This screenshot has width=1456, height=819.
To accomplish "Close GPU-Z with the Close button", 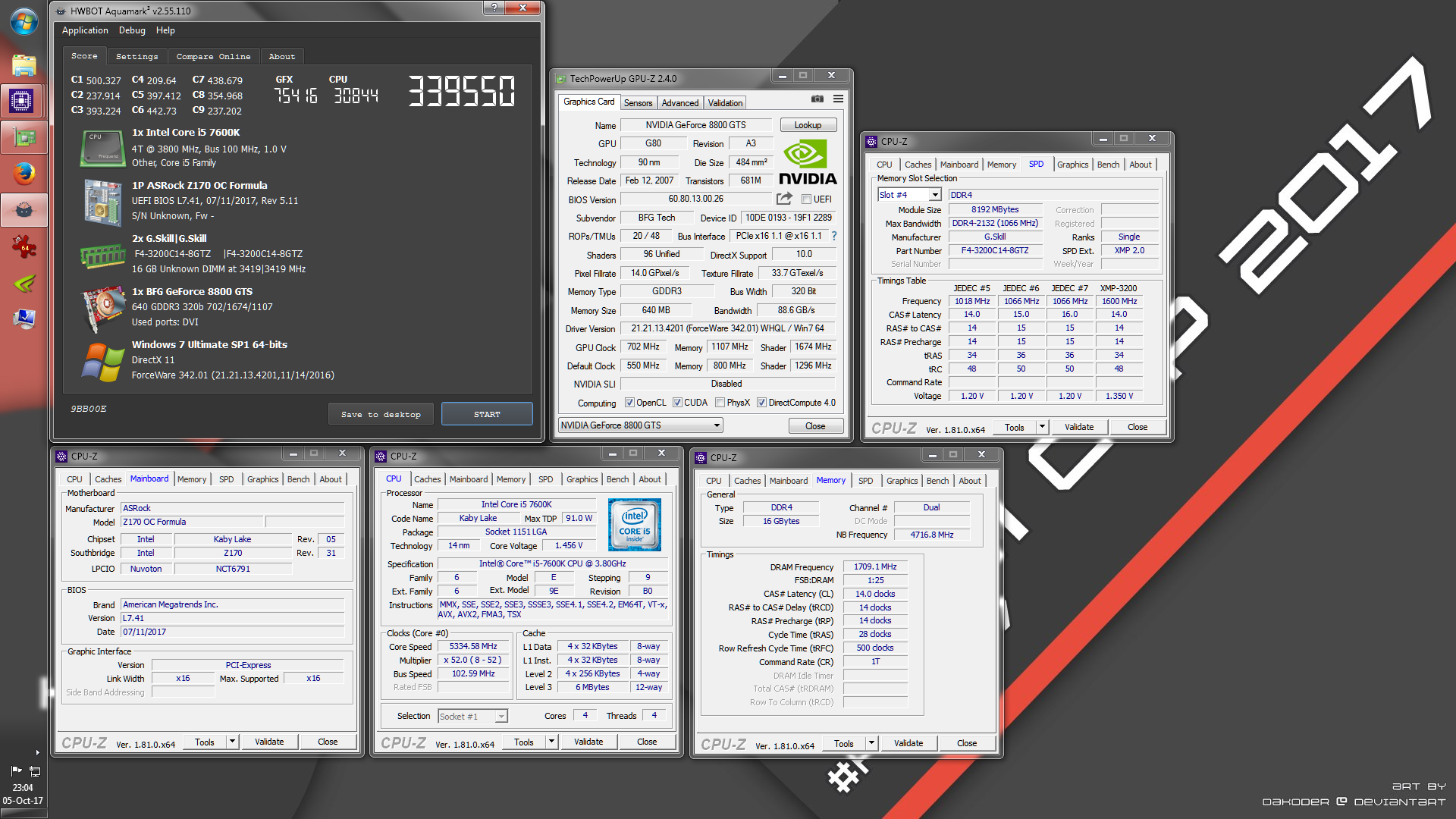I will coord(815,426).
